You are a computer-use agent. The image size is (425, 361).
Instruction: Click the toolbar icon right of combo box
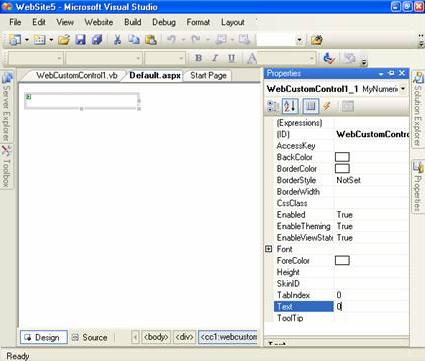click(x=317, y=40)
